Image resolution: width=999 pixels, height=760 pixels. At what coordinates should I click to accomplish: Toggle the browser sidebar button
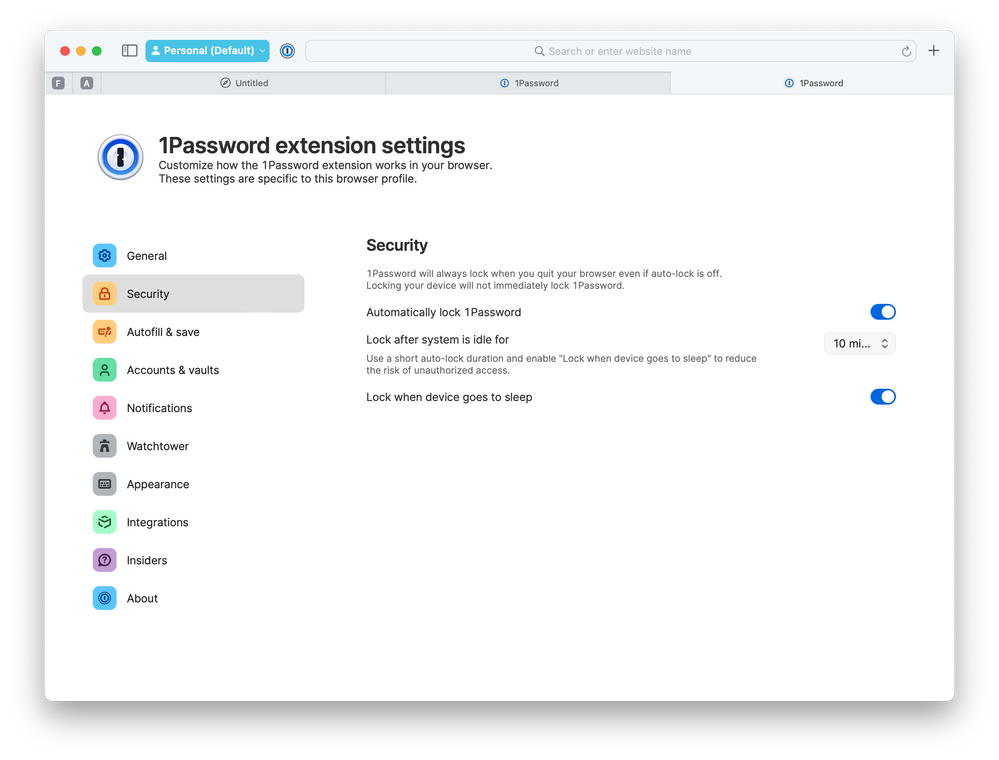tap(130, 51)
